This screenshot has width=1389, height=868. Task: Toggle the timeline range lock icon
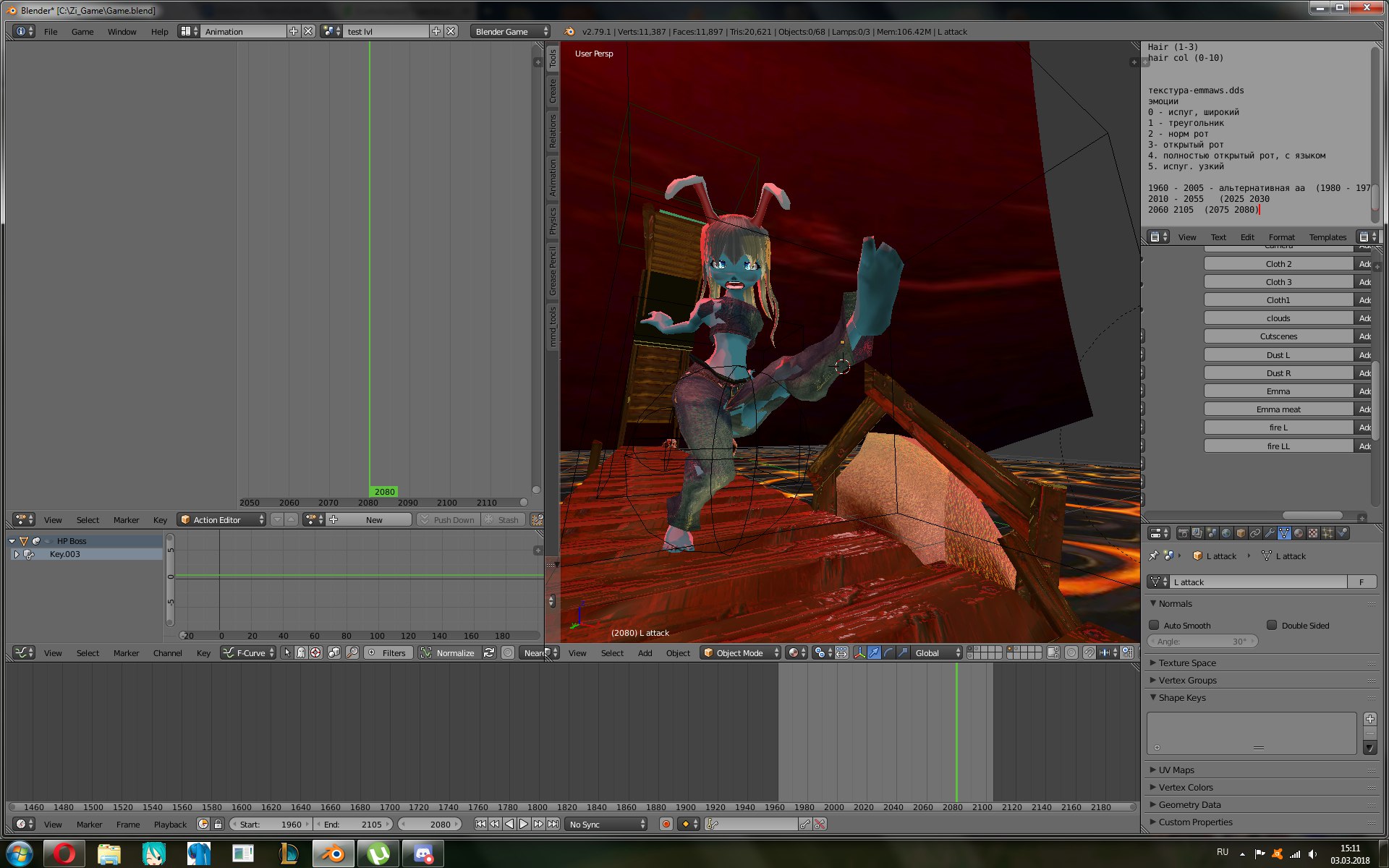coord(218,824)
